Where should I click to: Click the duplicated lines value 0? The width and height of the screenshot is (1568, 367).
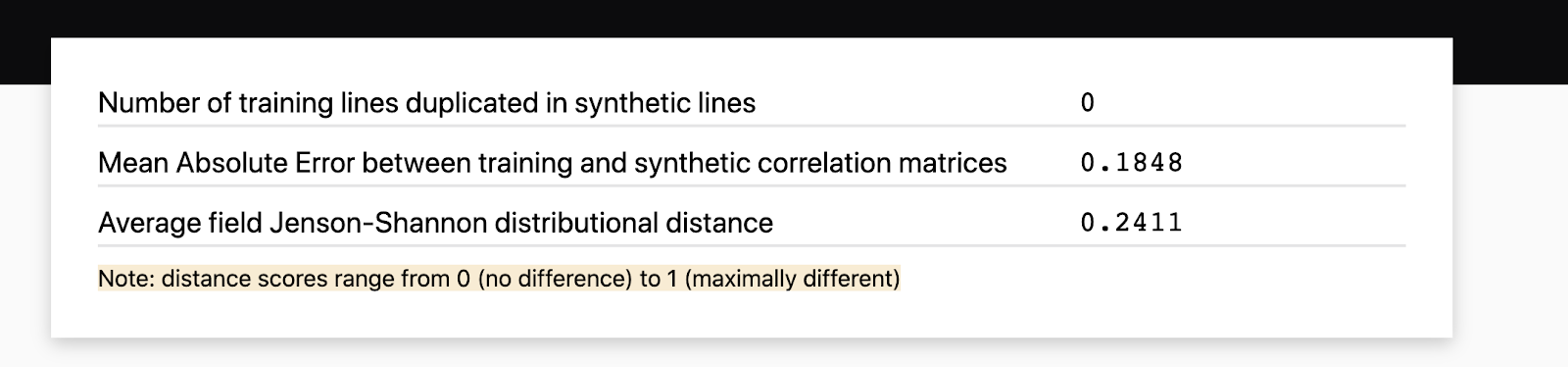tap(1087, 103)
